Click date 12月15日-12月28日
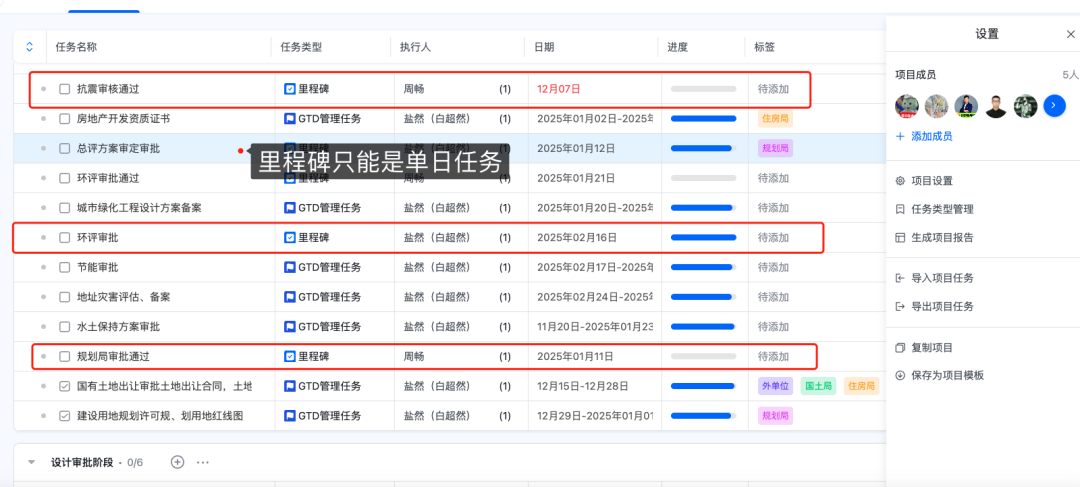 coord(583,386)
